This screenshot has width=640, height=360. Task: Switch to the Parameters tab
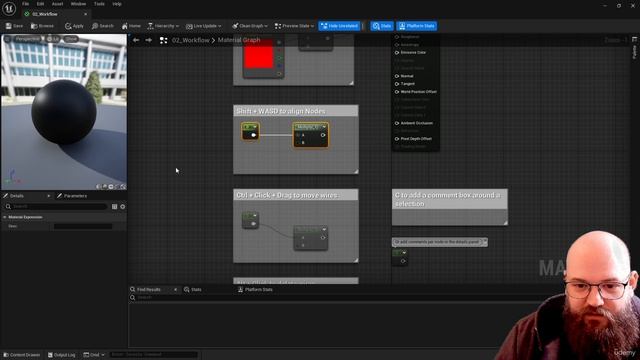[72, 196]
